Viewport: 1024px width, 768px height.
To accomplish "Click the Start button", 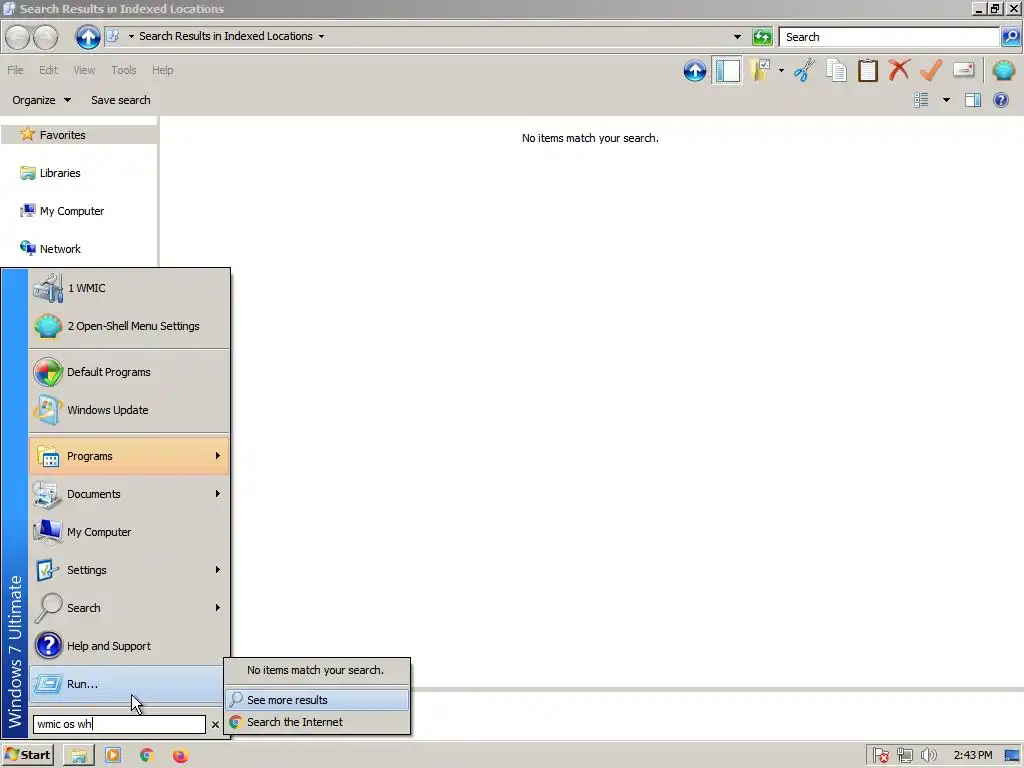I will point(28,756).
